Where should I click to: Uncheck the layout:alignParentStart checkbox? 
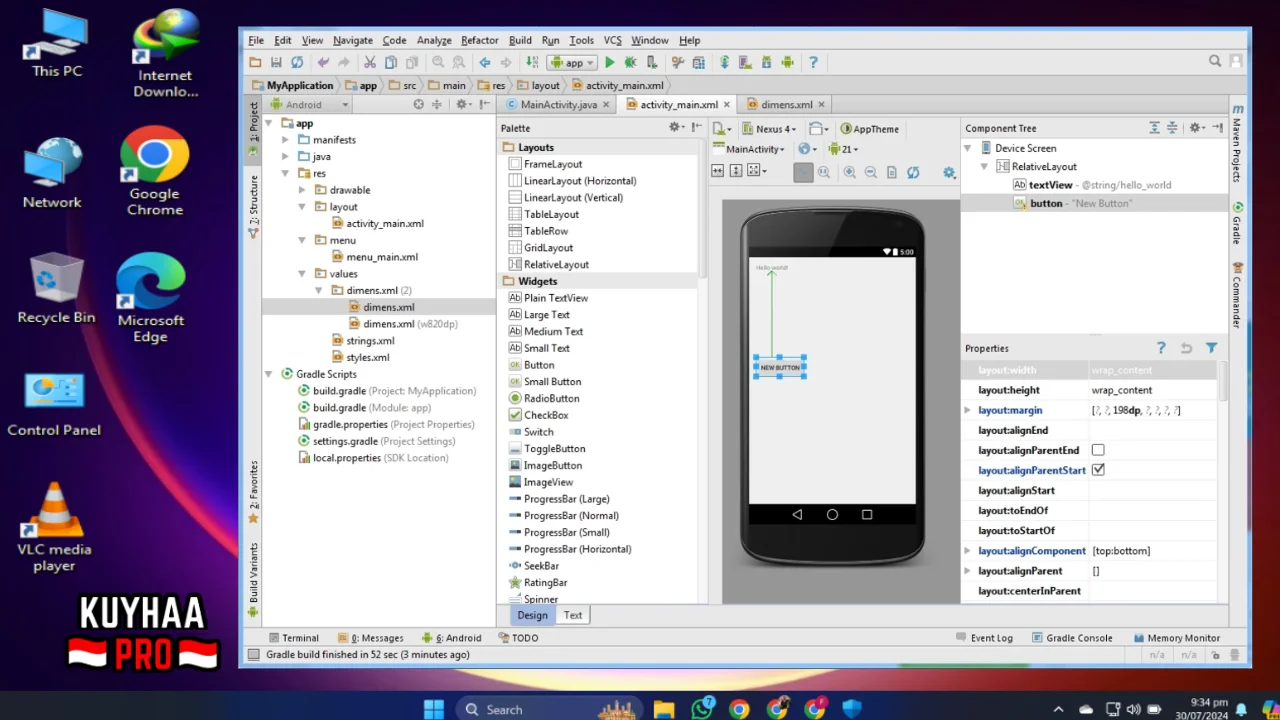[1098, 470]
